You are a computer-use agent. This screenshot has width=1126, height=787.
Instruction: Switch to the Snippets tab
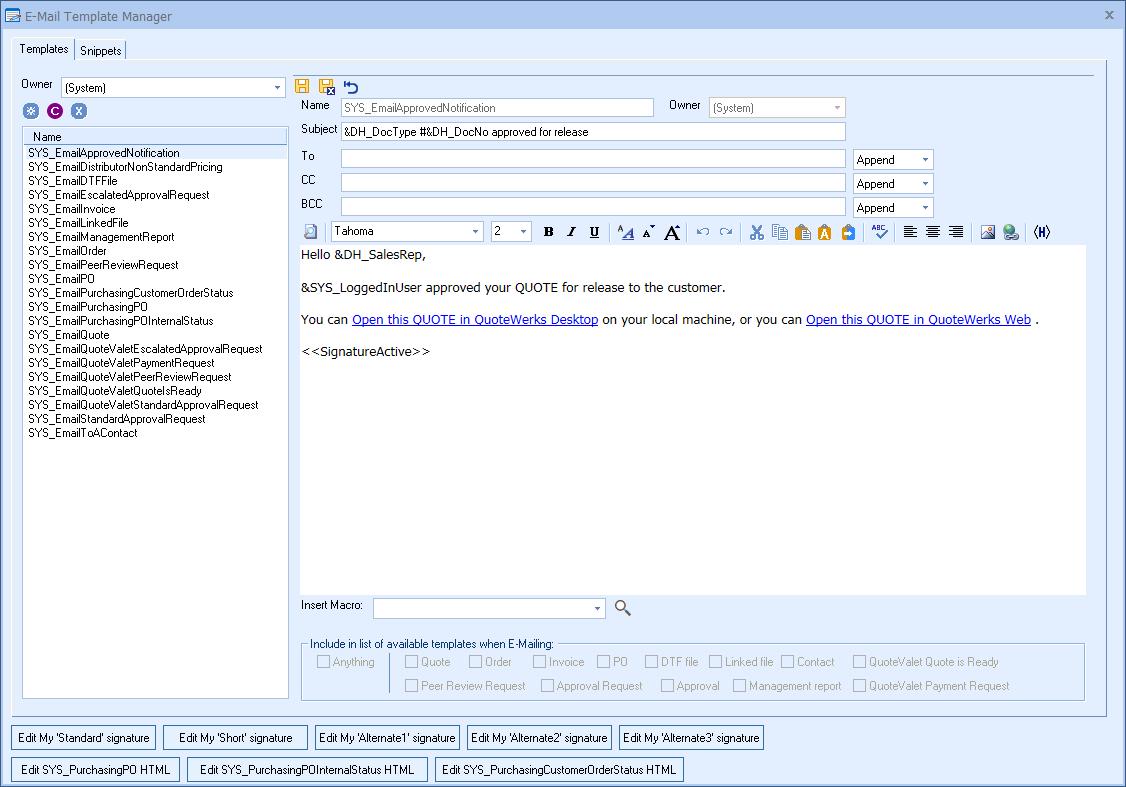100,50
